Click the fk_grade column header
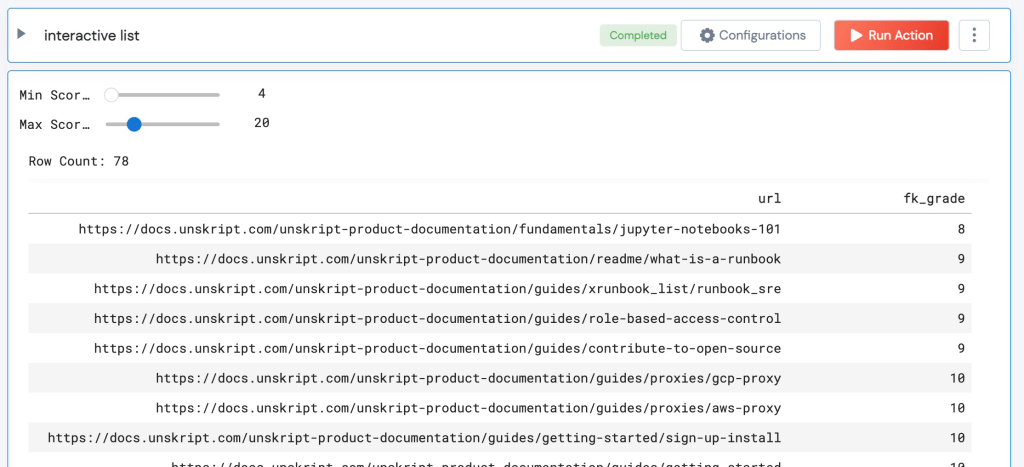The image size is (1024, 467). point(933,198)
